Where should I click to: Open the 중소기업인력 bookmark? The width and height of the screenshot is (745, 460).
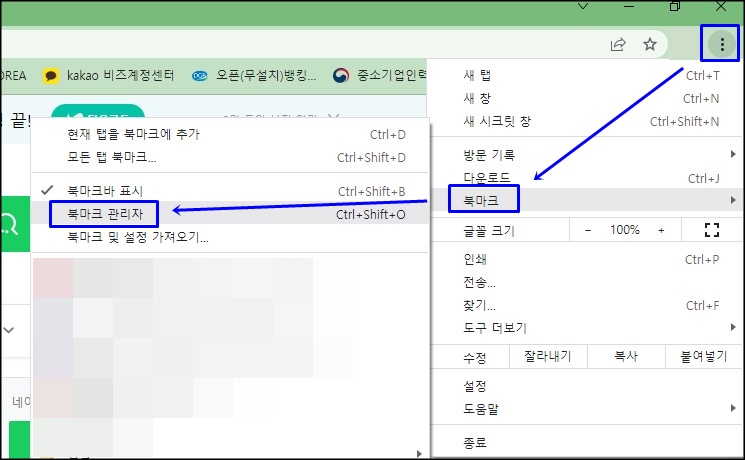pyautogui.click(x=379, y=76)
